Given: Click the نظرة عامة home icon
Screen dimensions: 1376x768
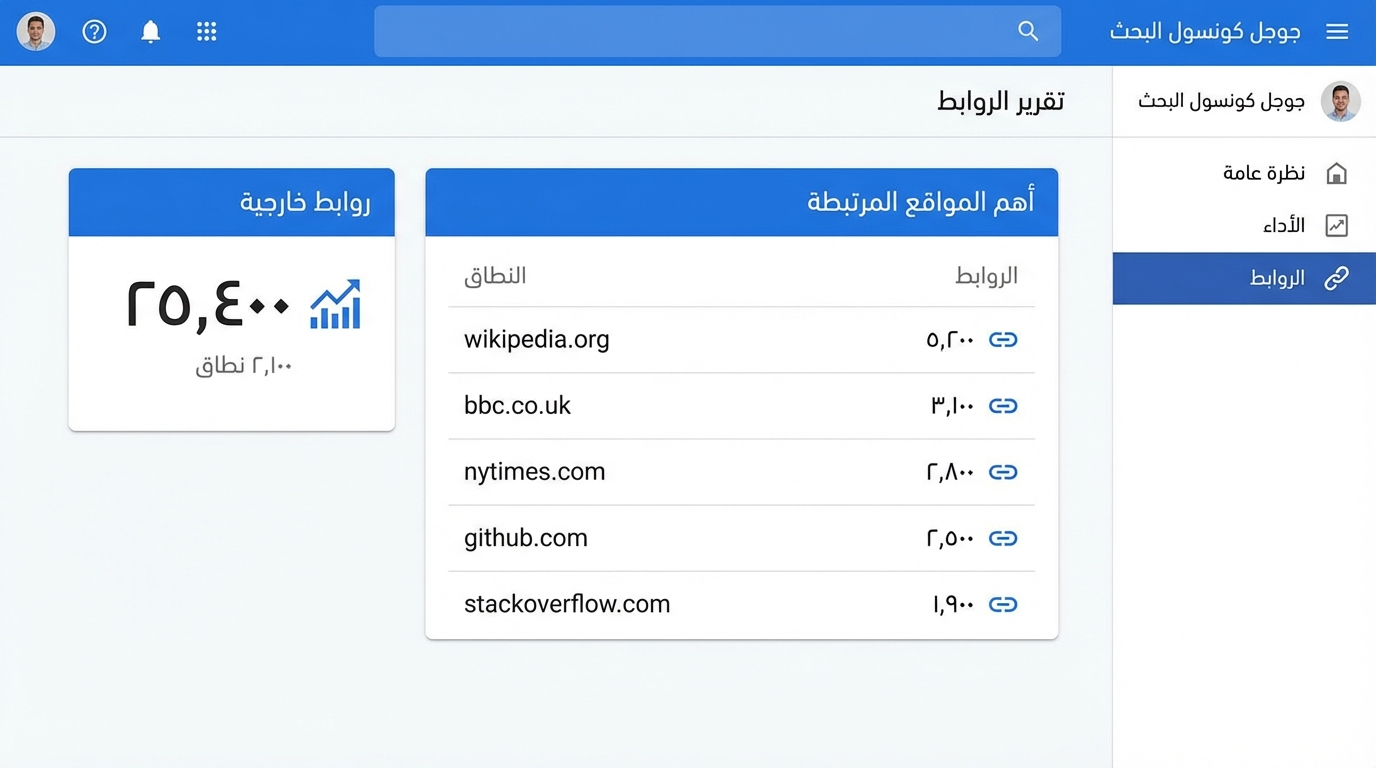Looking at the screenshot, I should pyautogui.click(x=1338, y=172).
